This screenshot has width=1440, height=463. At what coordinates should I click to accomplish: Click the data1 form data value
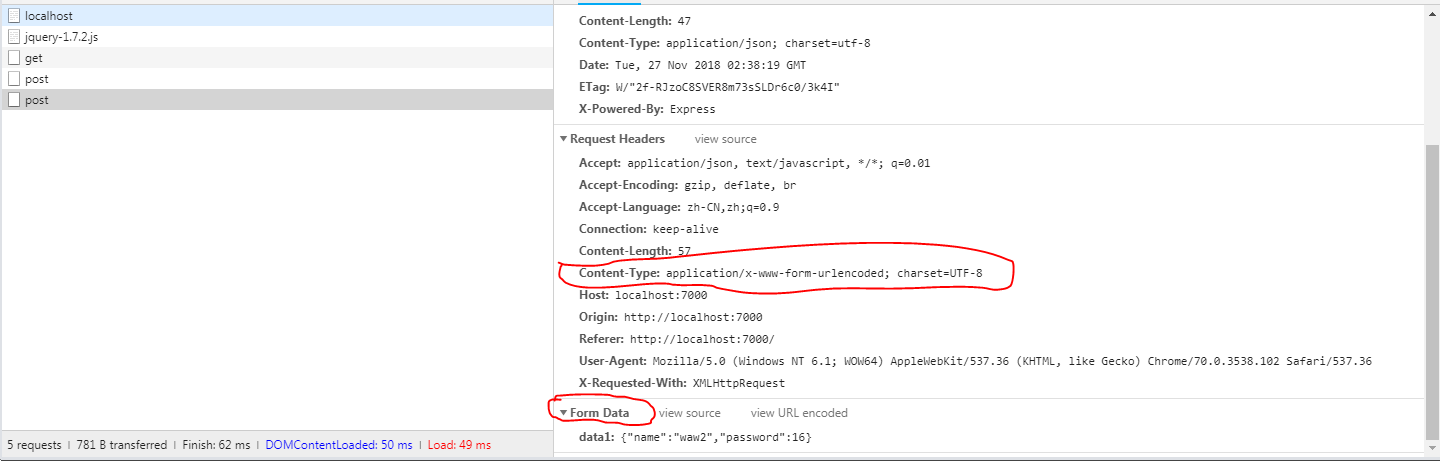710,437
